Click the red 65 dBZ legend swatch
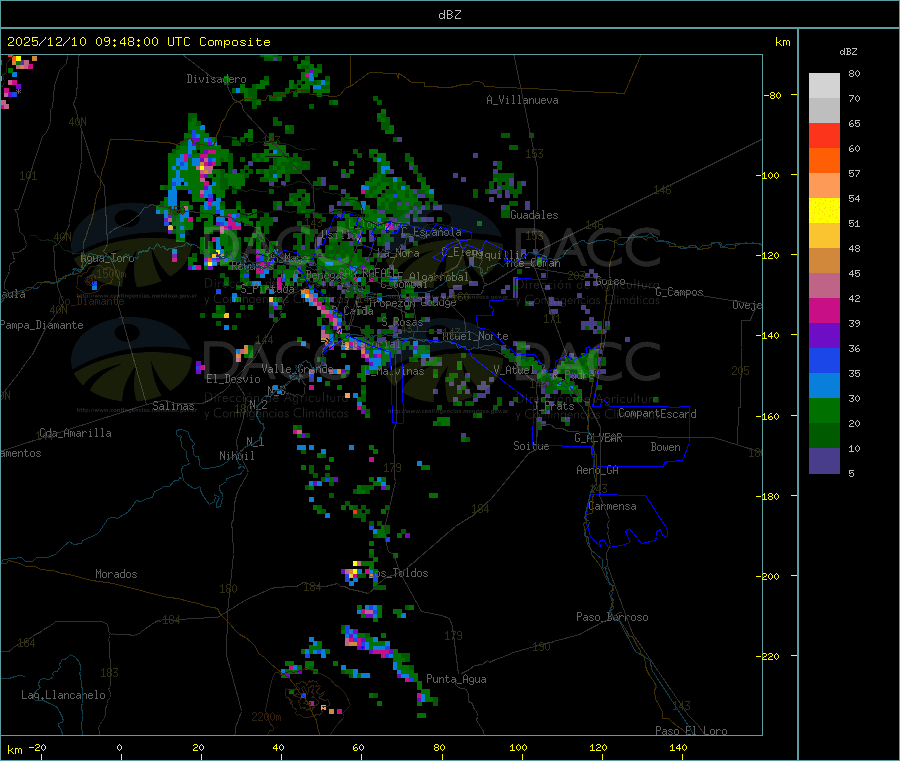 (x=824, y=135)
